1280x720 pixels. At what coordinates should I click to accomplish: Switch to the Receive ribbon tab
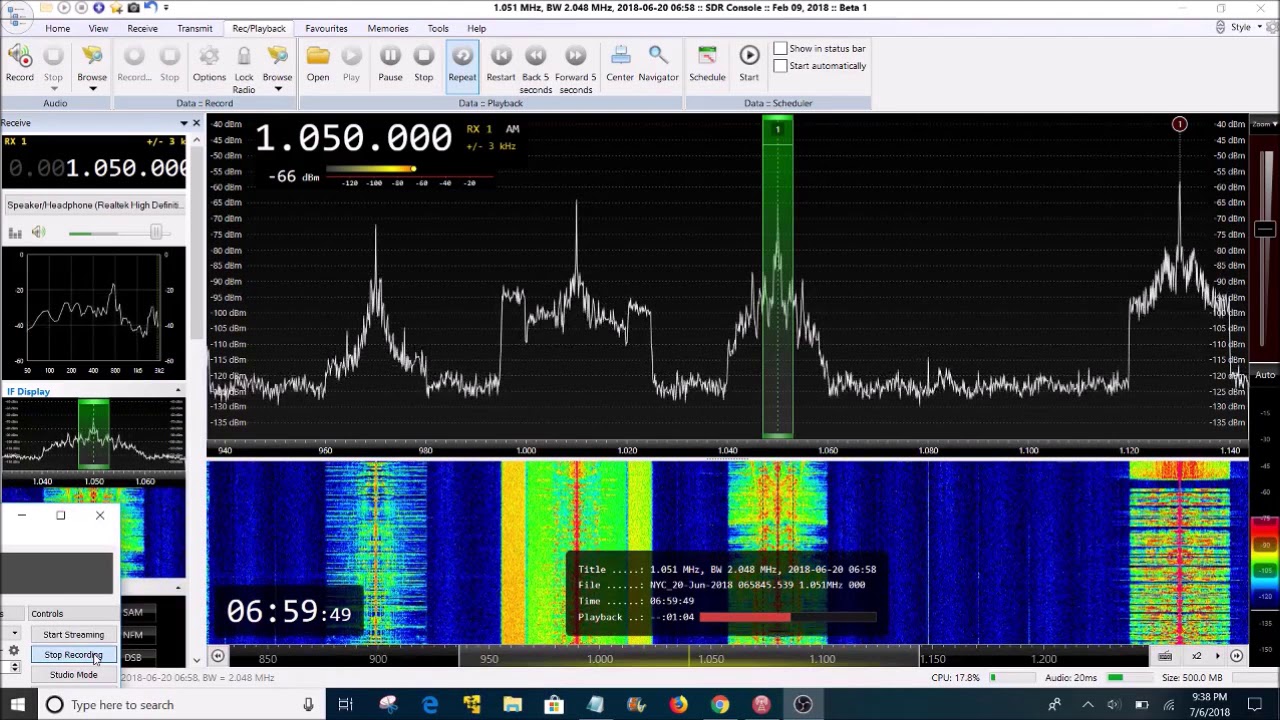pyautogui.click(x=142, y=28)
